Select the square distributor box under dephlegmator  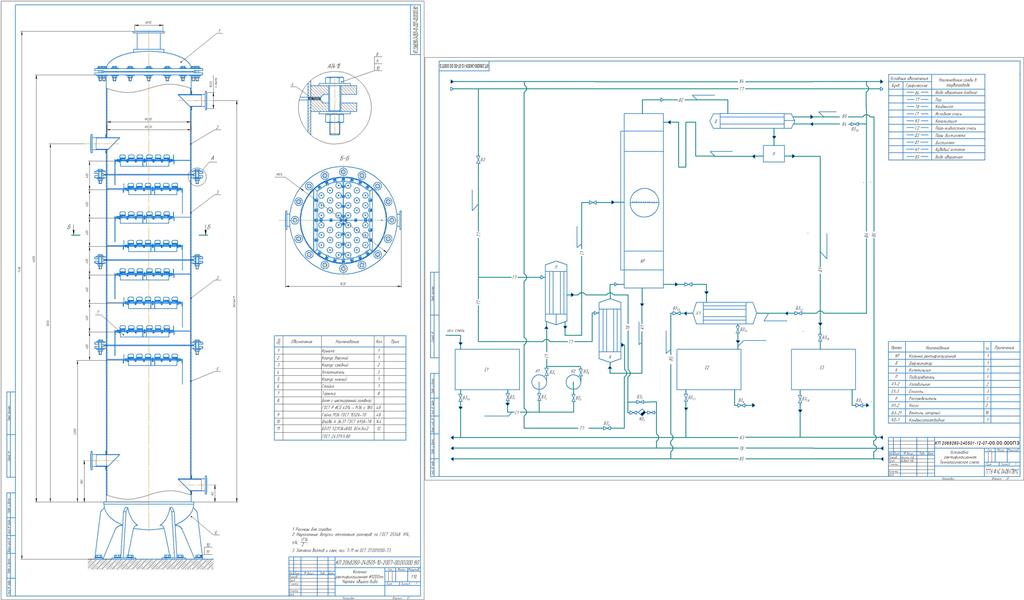774,153
